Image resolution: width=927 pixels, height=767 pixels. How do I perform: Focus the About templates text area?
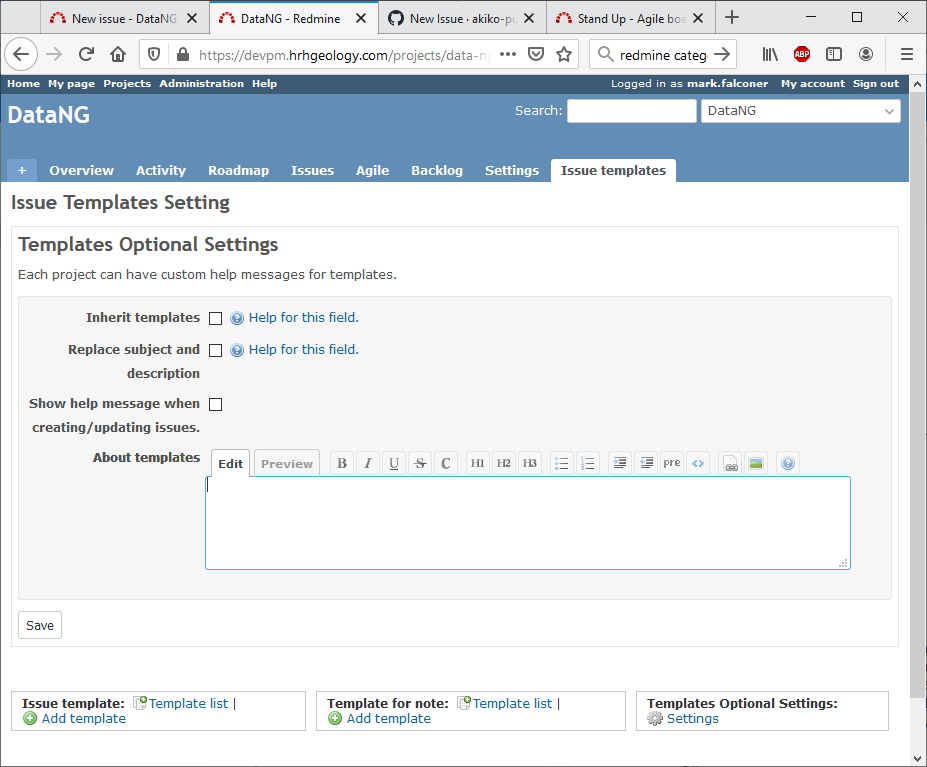[x=527, y=523]
